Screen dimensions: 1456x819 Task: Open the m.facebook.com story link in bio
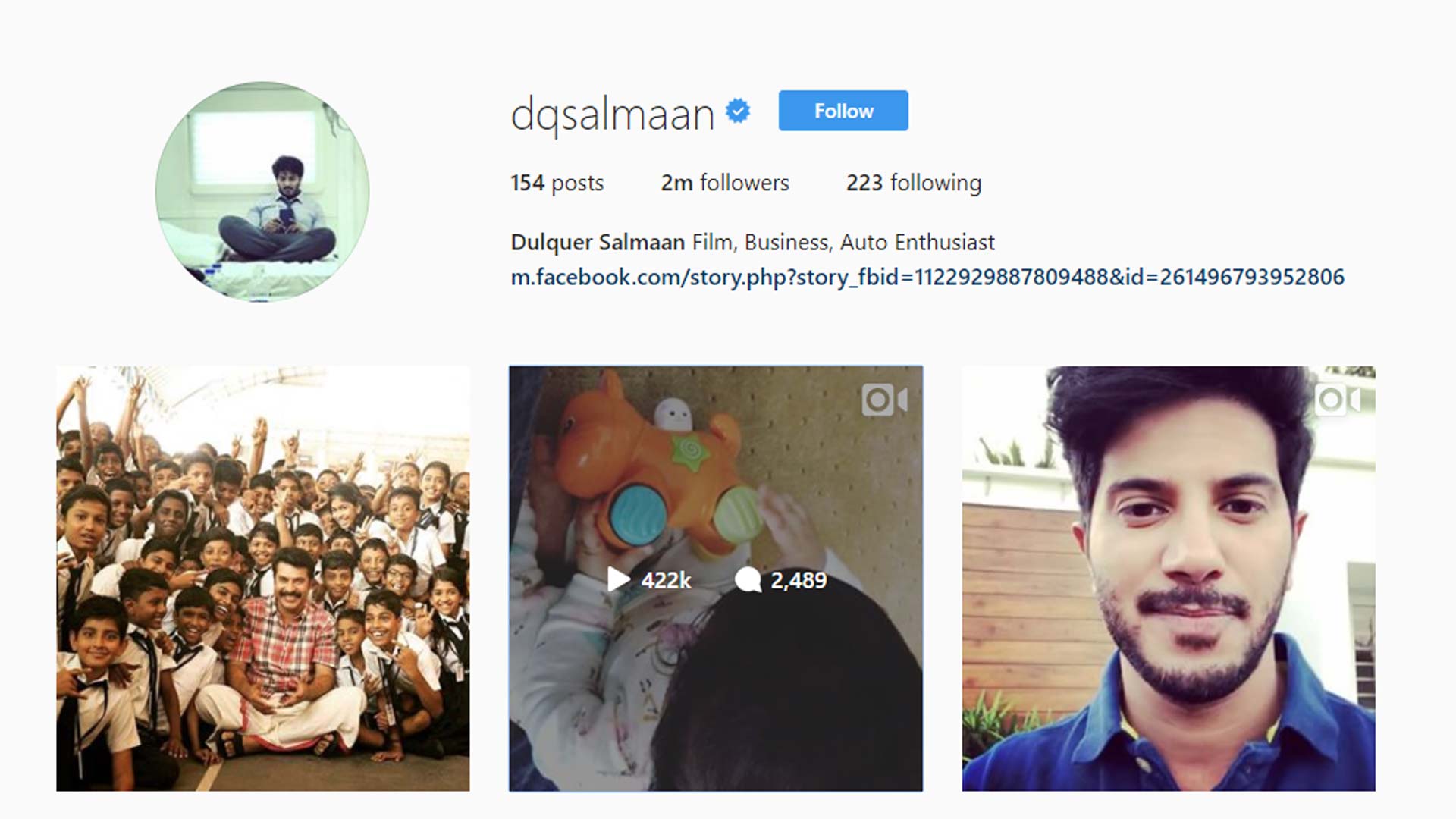coord(927,278)
